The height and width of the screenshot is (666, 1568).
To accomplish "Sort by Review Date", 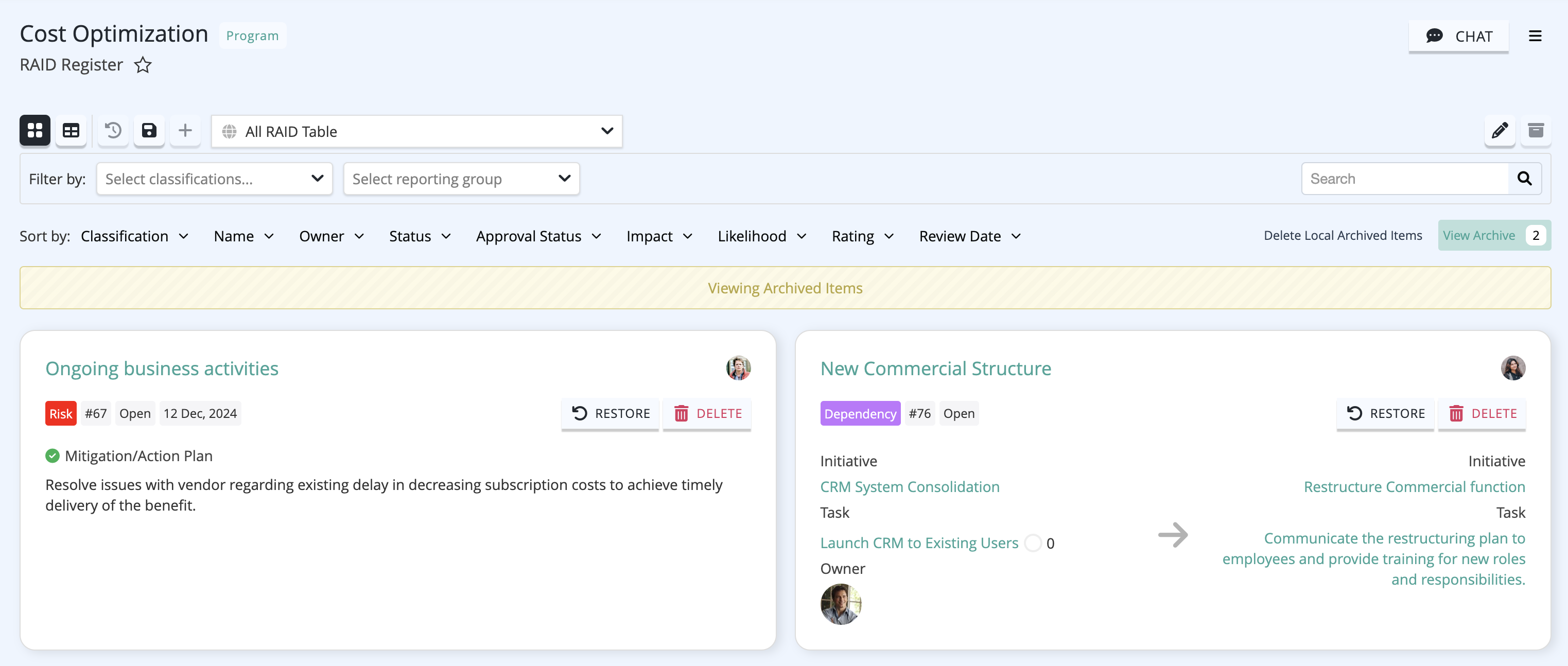I will (970, 236).
